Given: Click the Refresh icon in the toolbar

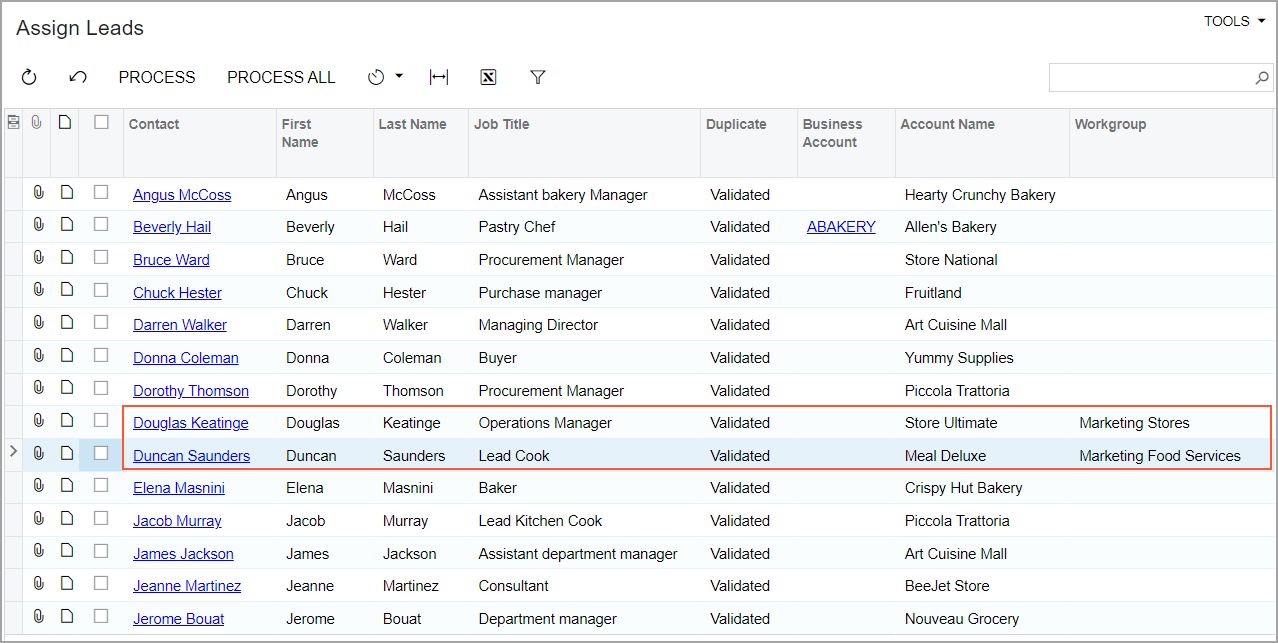Looking at the screenshot, I should [x=29, y=77].
